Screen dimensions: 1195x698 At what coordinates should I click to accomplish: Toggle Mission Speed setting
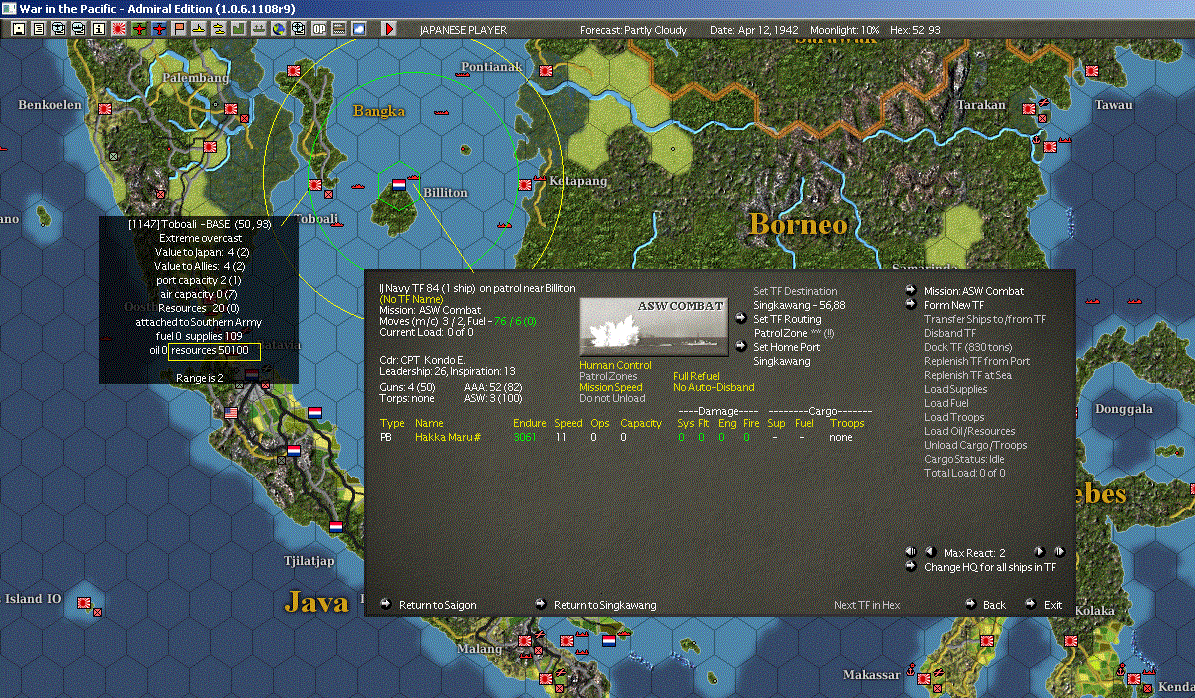coord(610,387)
